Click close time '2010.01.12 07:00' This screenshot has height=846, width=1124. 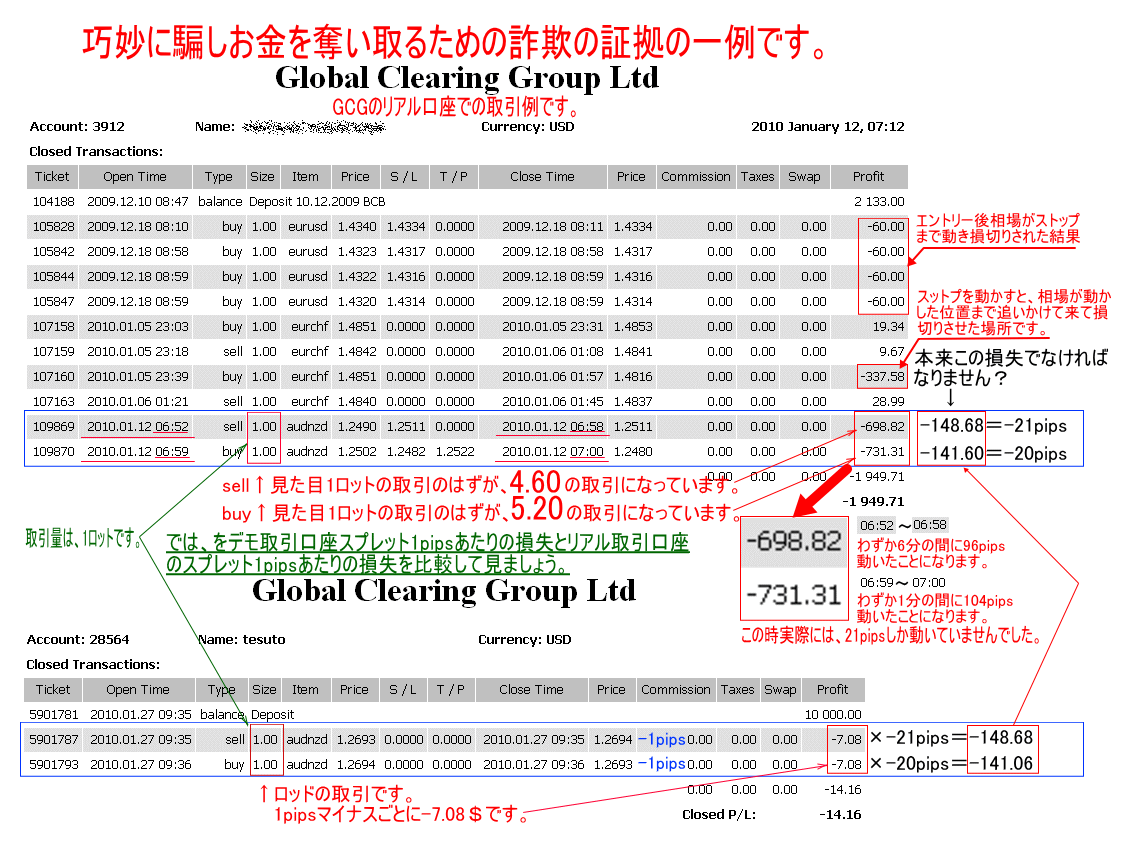[553, 452]
